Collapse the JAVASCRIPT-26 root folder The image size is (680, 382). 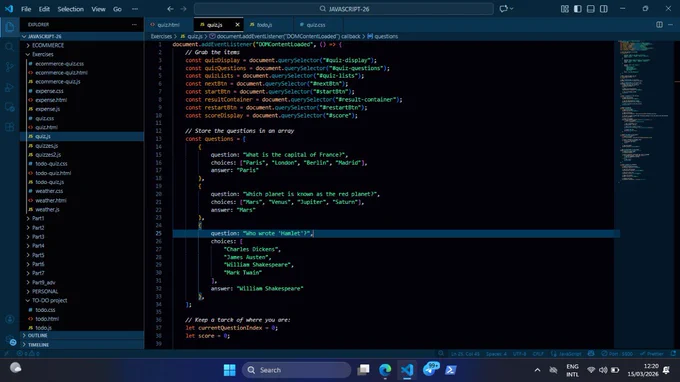(82, 36)
